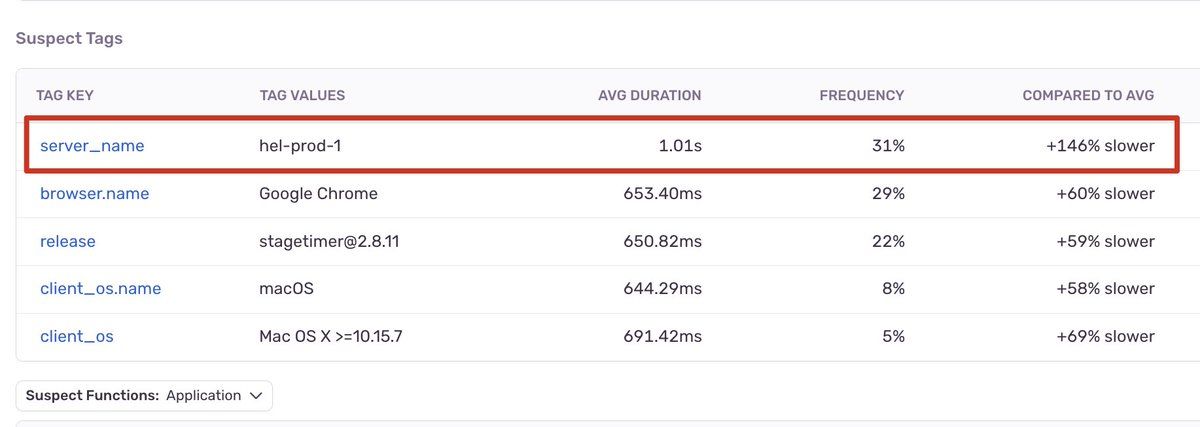Open the browser.name tag link

click(94, 194)
